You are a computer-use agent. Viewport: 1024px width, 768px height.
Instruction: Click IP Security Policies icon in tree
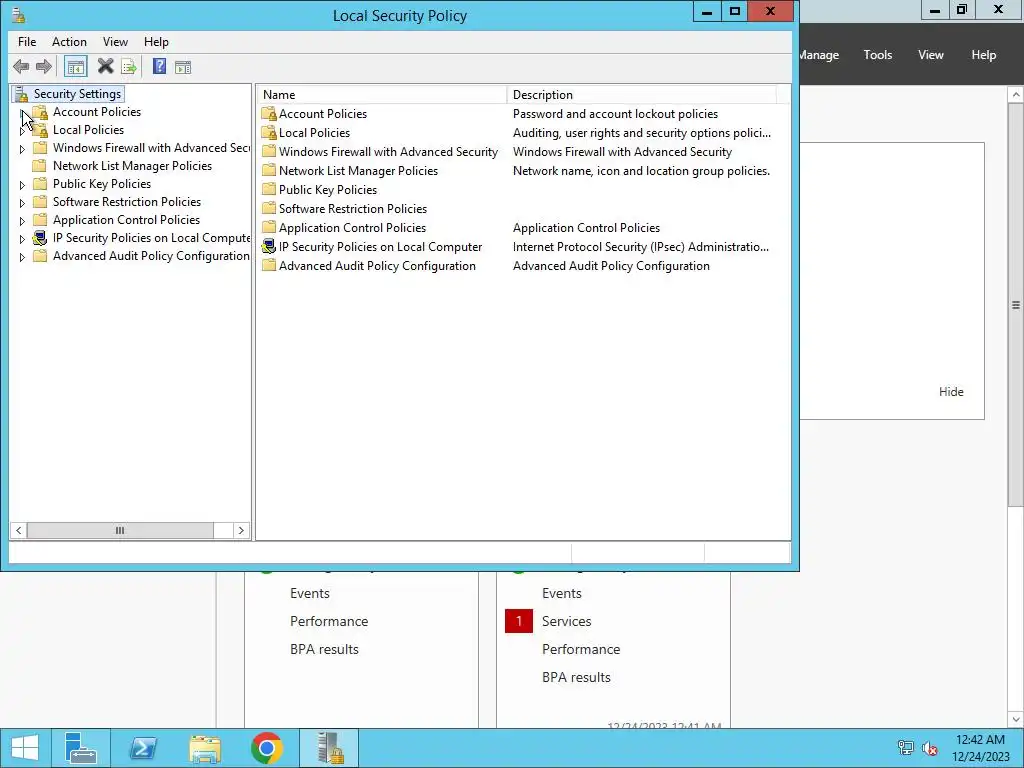click(x=40, y=238)
